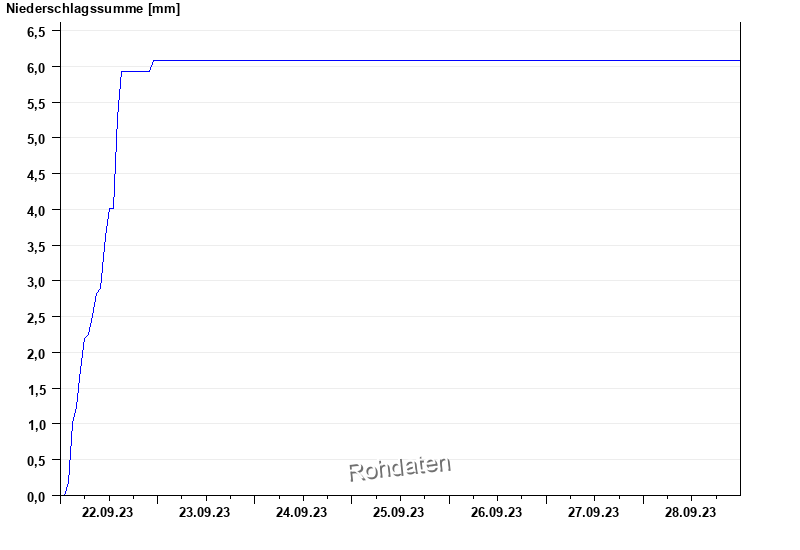Select the 2,0 y-axis label
800x550 pixels.
36,354
